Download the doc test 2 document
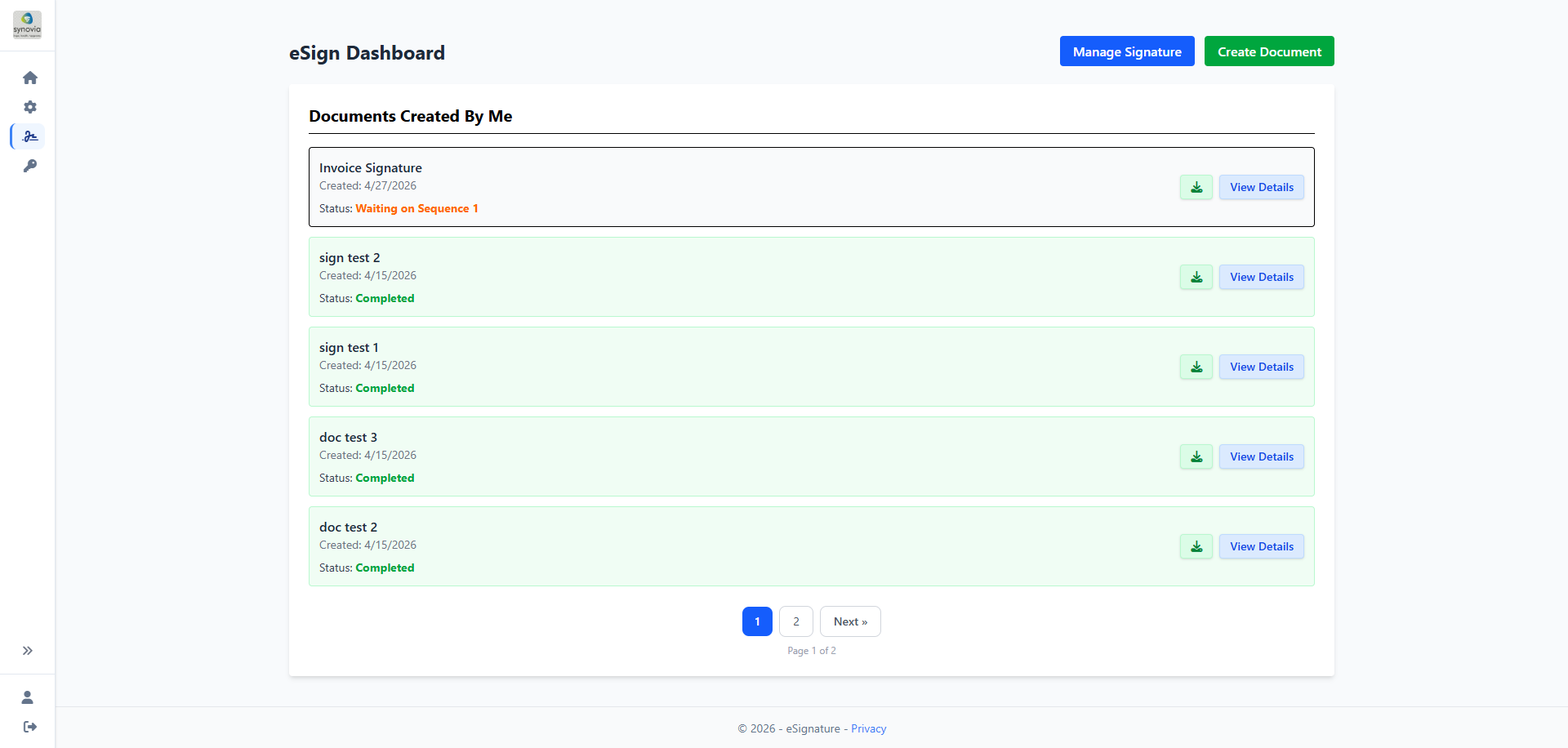Screen dimensions: 1568x748 click(1196, 546)
